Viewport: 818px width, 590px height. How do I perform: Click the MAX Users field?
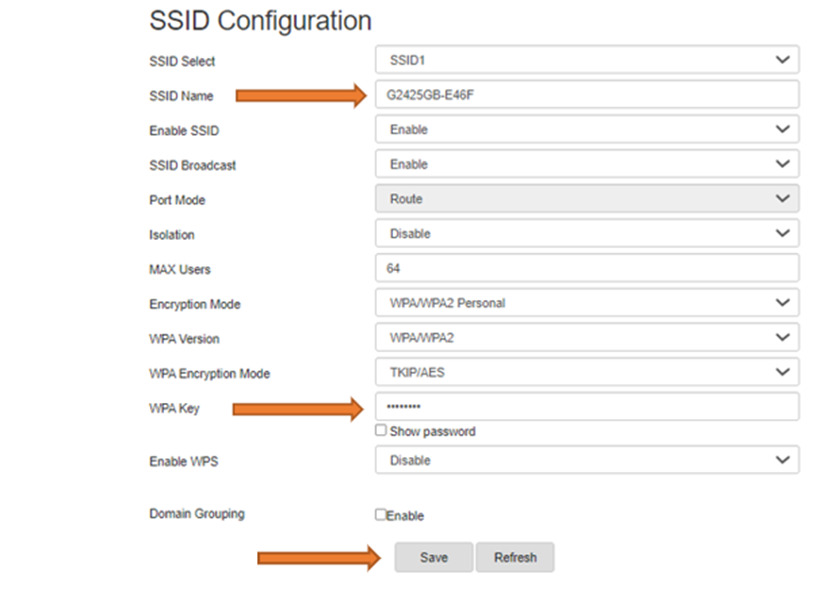tap(587, 268)
